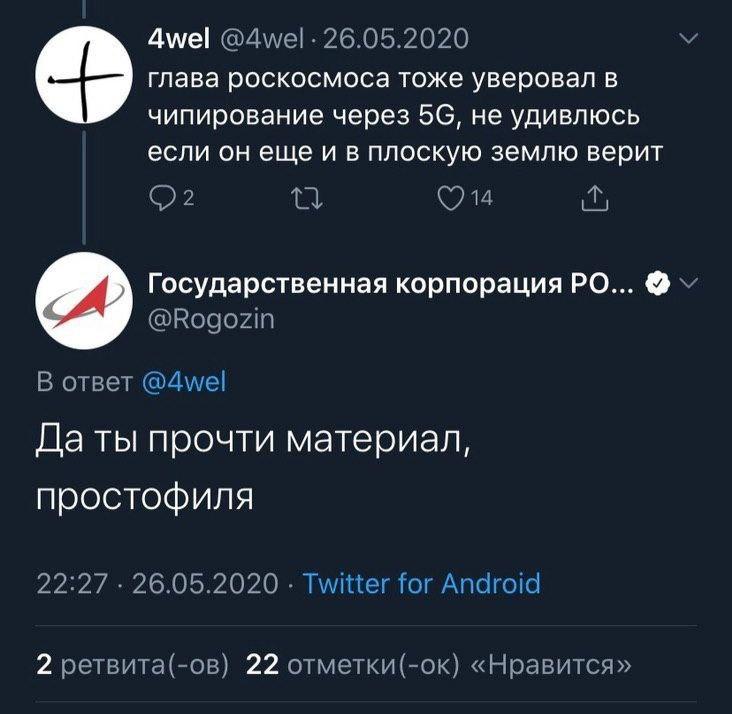732x714 pixels.
Task: Share 4wel's tweet via the share icon
Action: coord(594,199)
